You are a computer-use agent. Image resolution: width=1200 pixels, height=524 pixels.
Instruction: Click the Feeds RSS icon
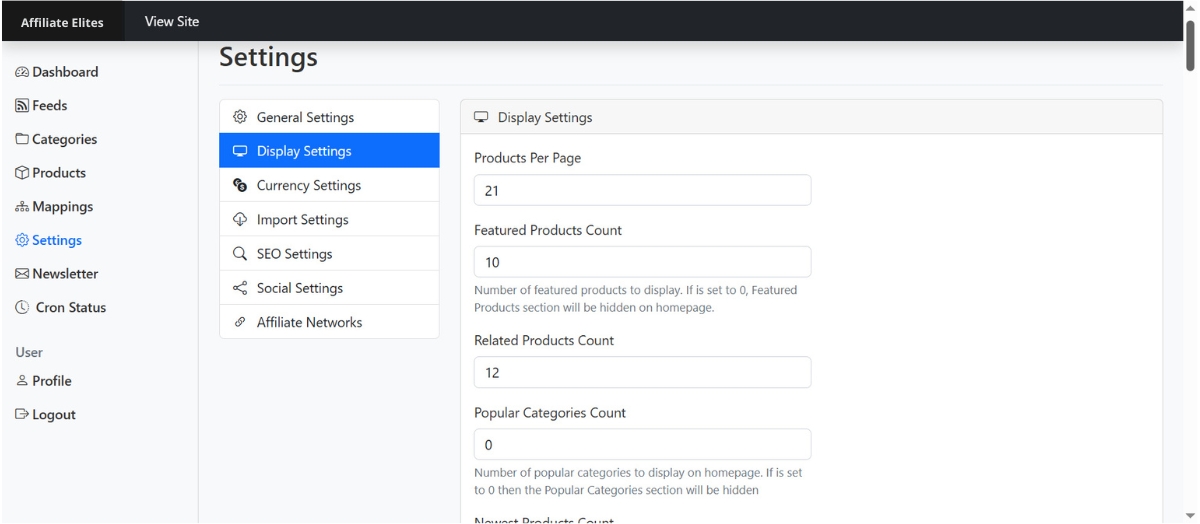pyautogui.click(x=23, y=105)
